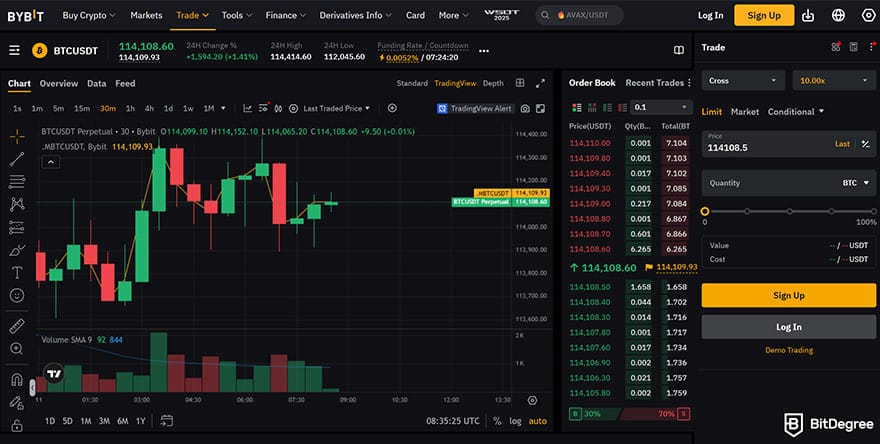Screen dimensions: 880x444
Task: Expand the Finance menu
Action: click(x=285, y=16)
